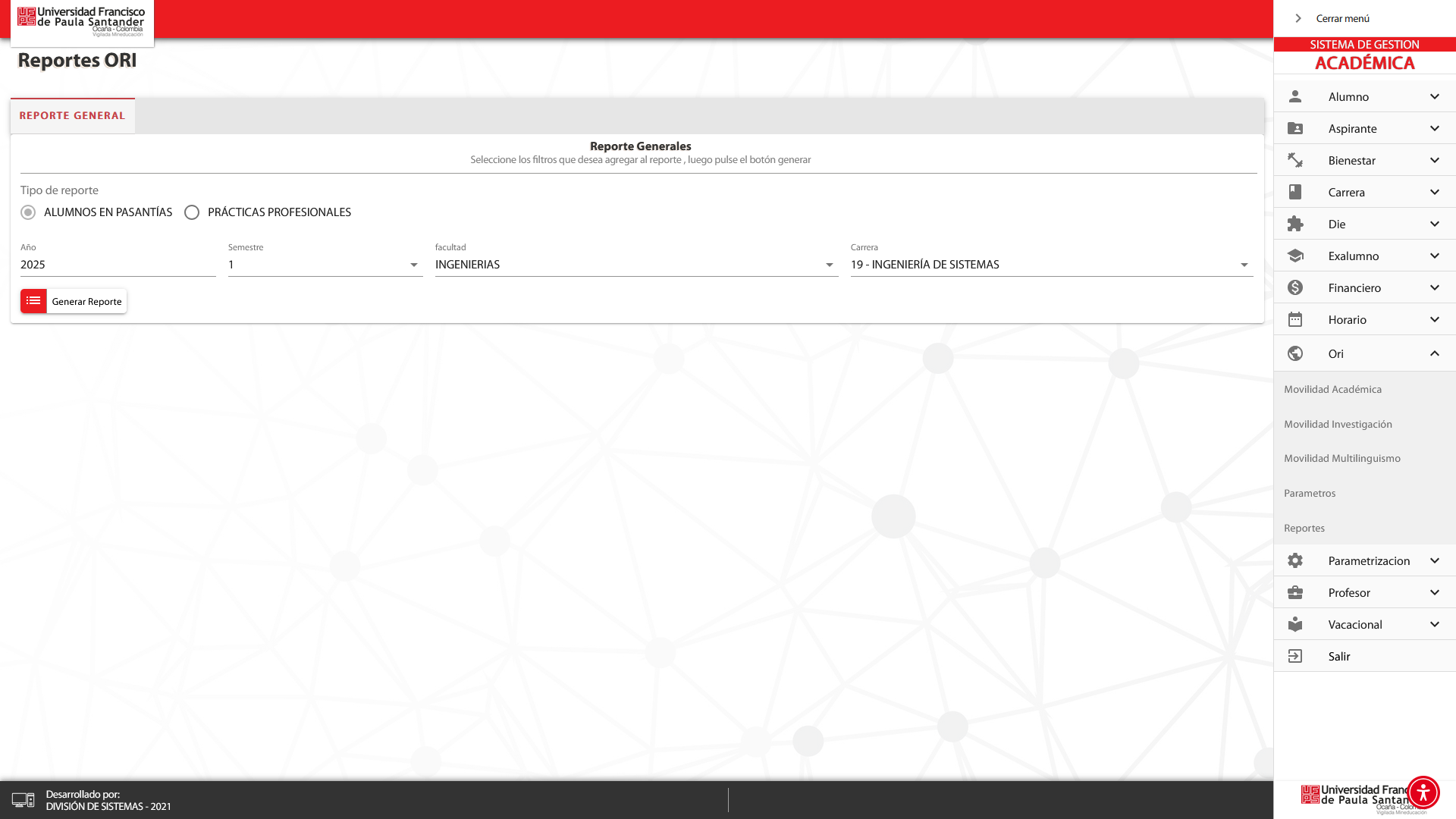Switch to the REPORTE GENERAL tab
Screen dimensions: 1456x819
(72, 116)
